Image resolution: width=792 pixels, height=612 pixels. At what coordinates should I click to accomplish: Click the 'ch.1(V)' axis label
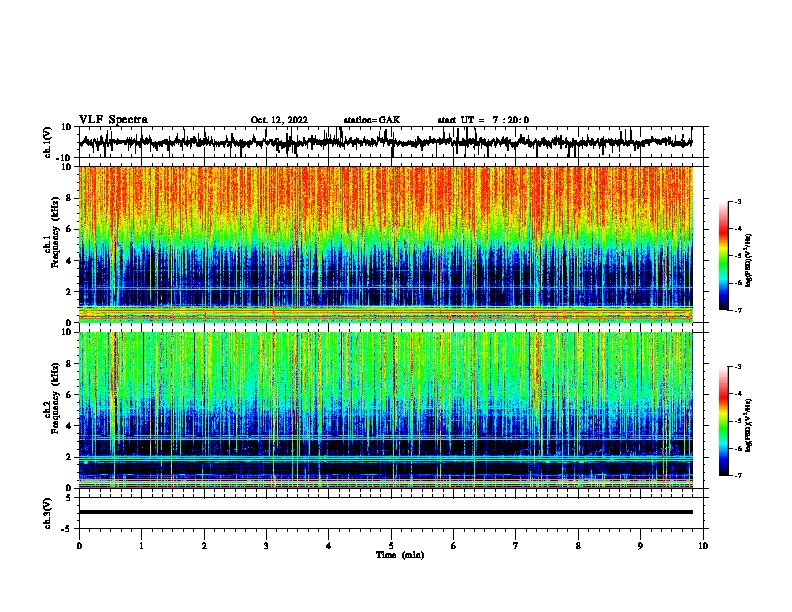(x=48, y=142)
